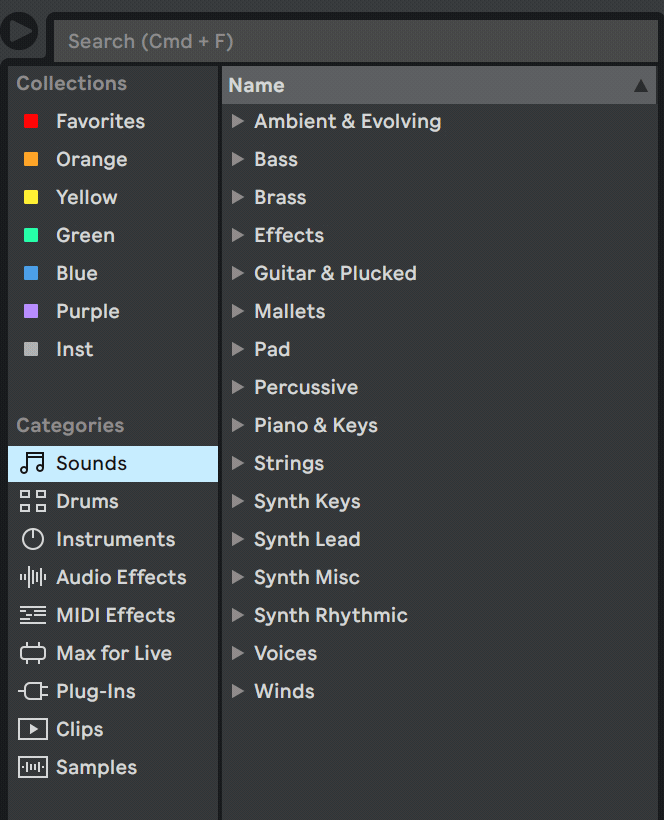The width and height of the screenshot is (664, 820).
Task: Click the Clips play-box icon
Action: point(32,729)
